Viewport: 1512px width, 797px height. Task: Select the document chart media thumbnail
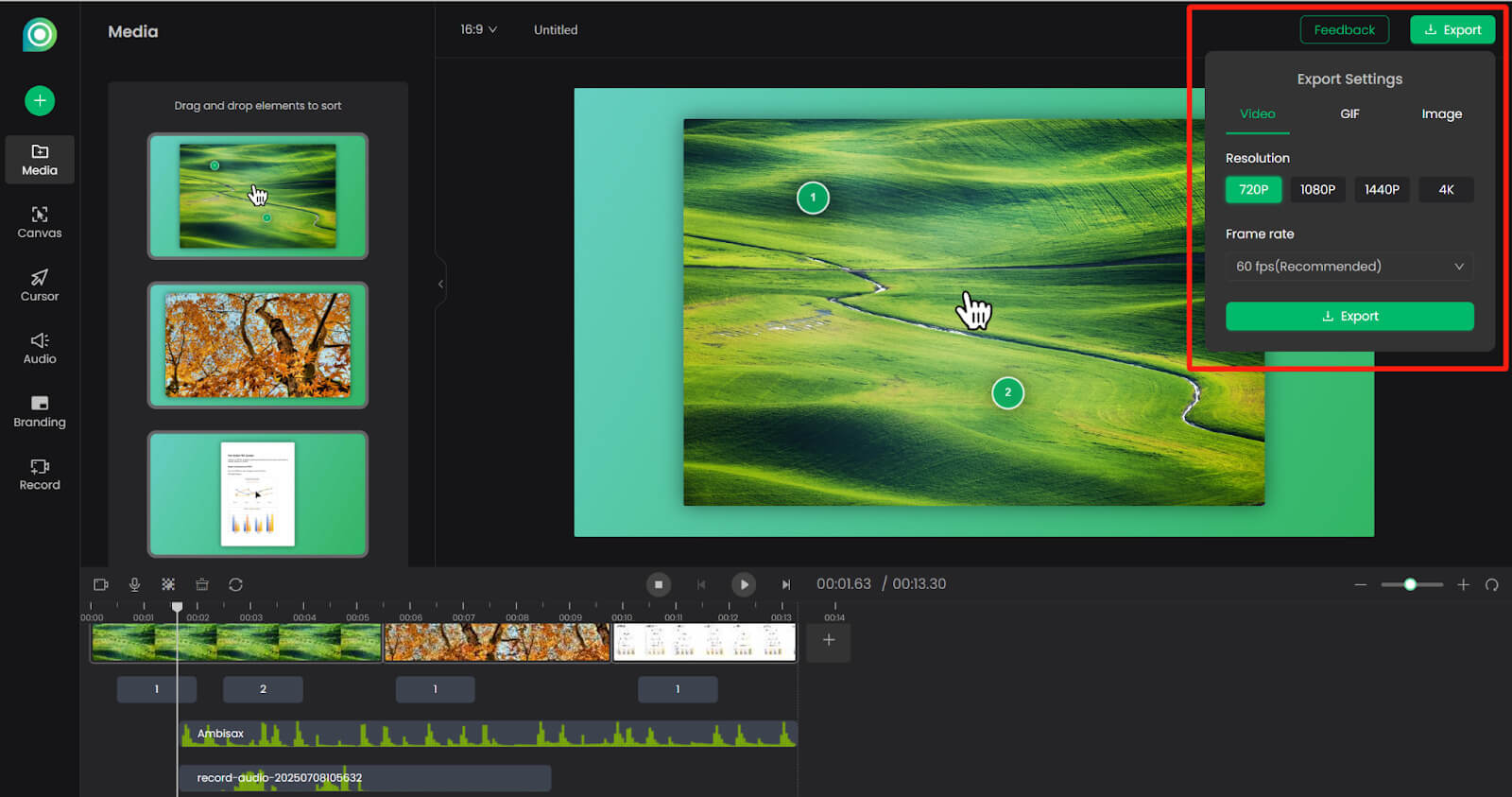click(x=258, y=494)
